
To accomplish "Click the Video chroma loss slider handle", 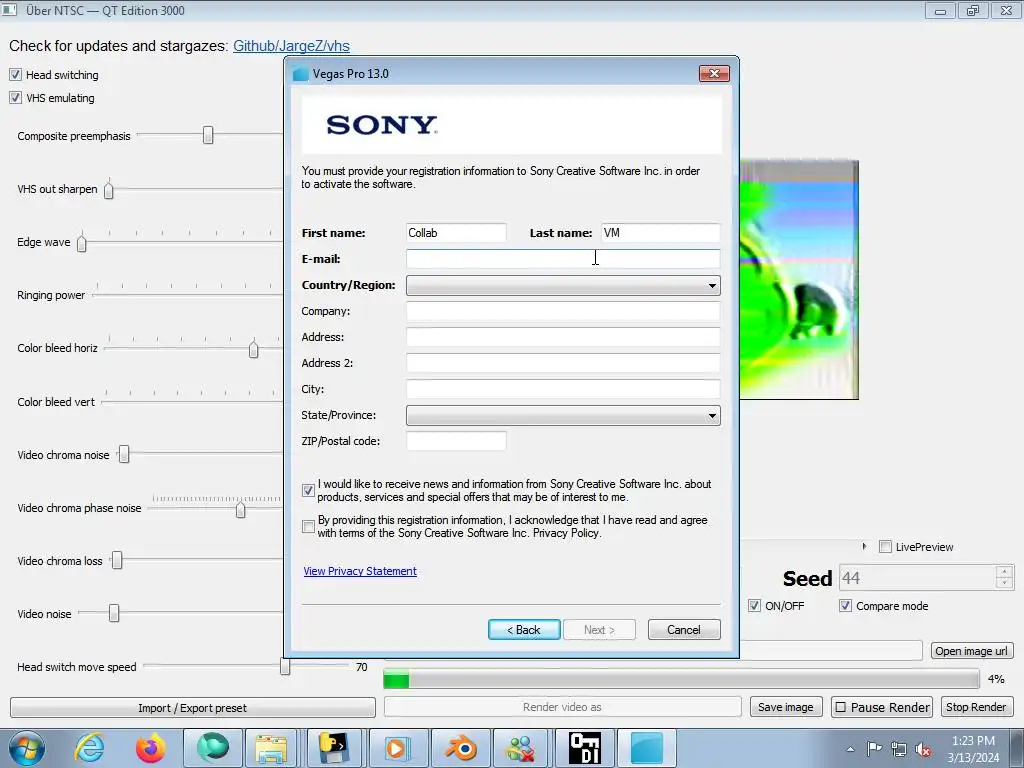I will (x=117, y=560).
